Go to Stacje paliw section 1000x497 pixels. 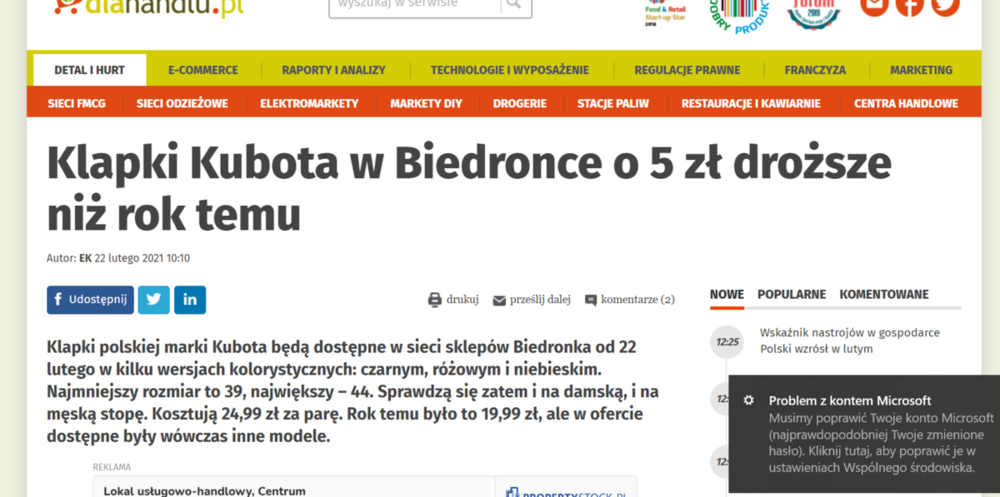[613, 103]
